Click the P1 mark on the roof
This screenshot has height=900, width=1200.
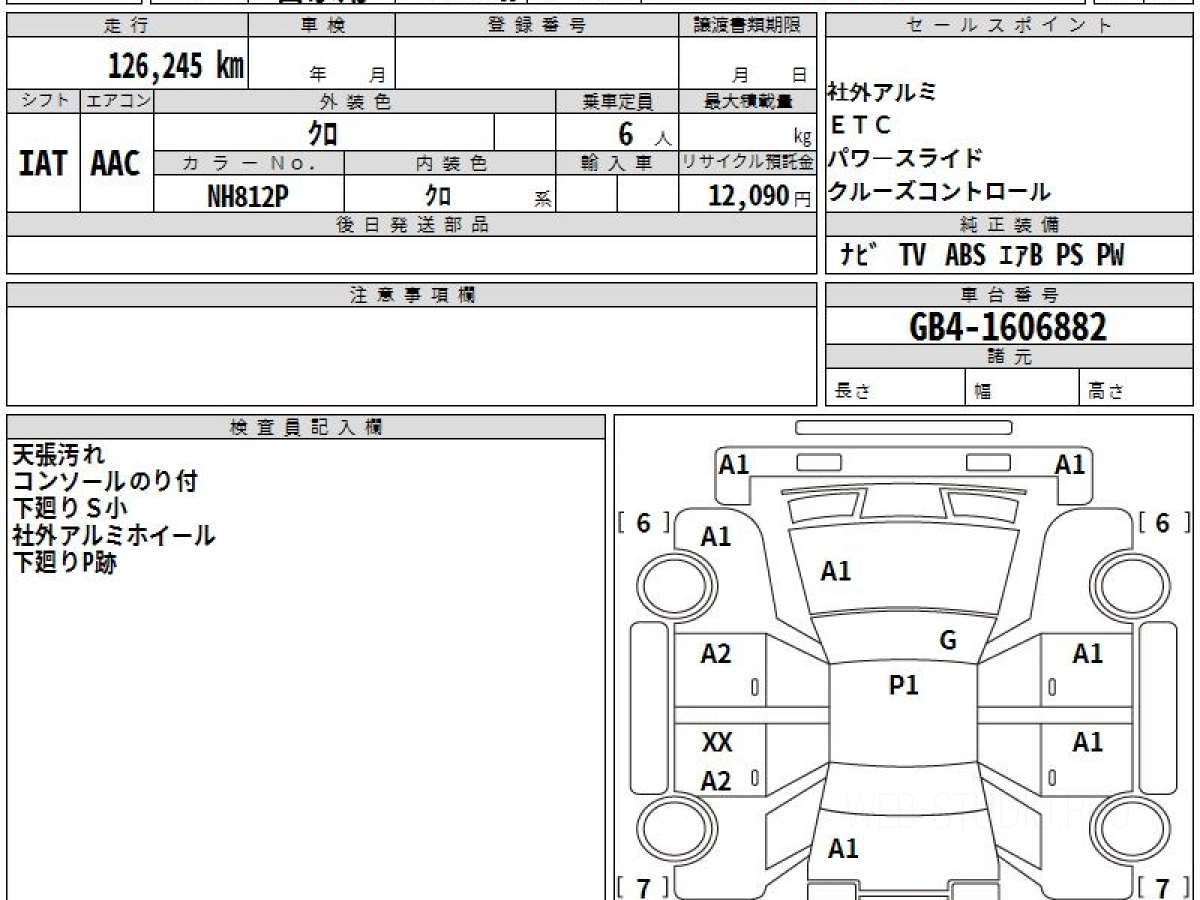[x=903, y=686]
